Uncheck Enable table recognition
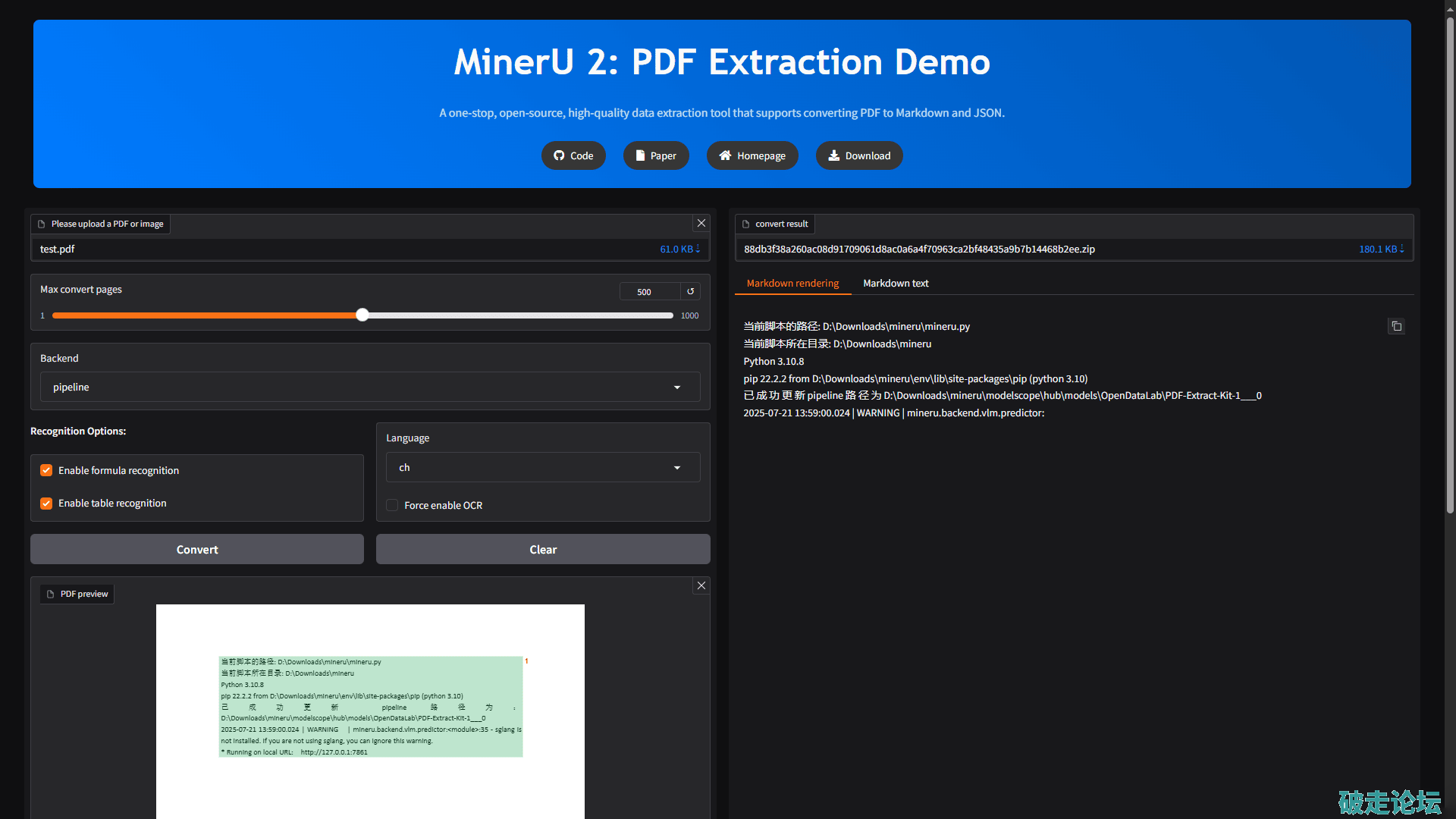Image resolution: width=1456 pixels, height=819 pixels. click(x=46, y=503)
